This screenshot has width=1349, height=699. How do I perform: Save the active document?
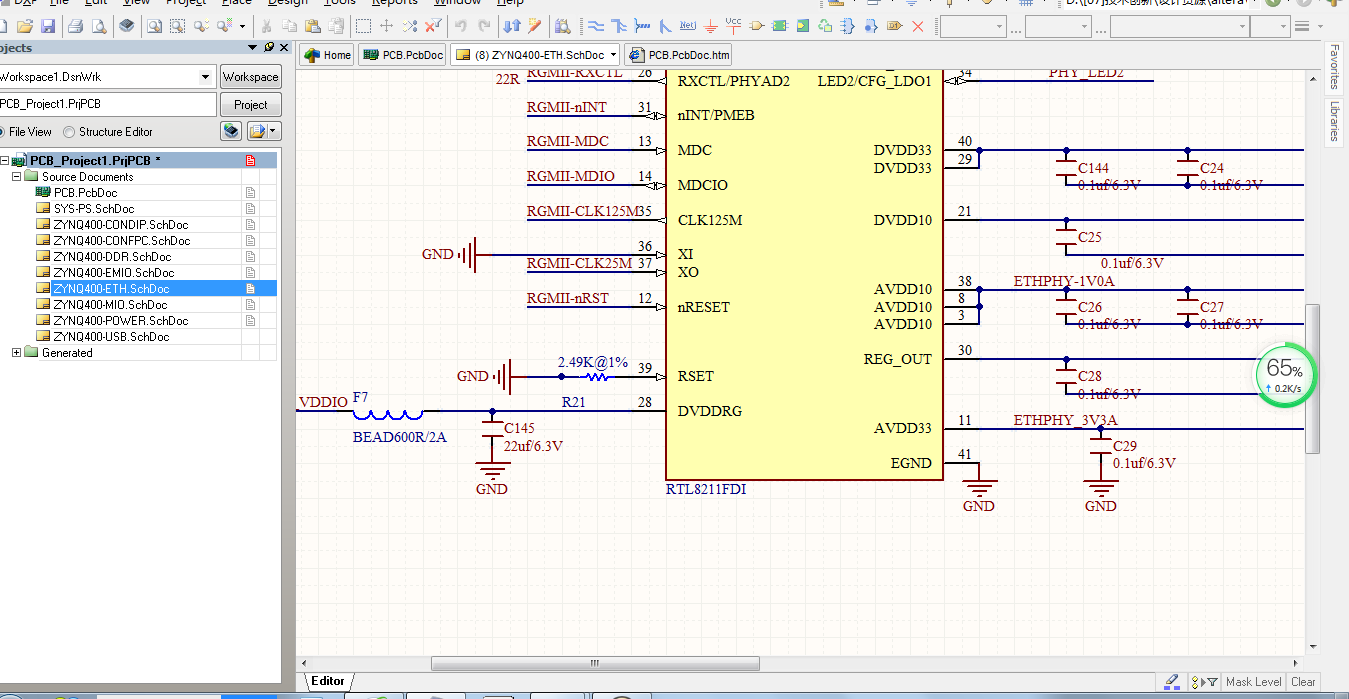tap(48, 27)
